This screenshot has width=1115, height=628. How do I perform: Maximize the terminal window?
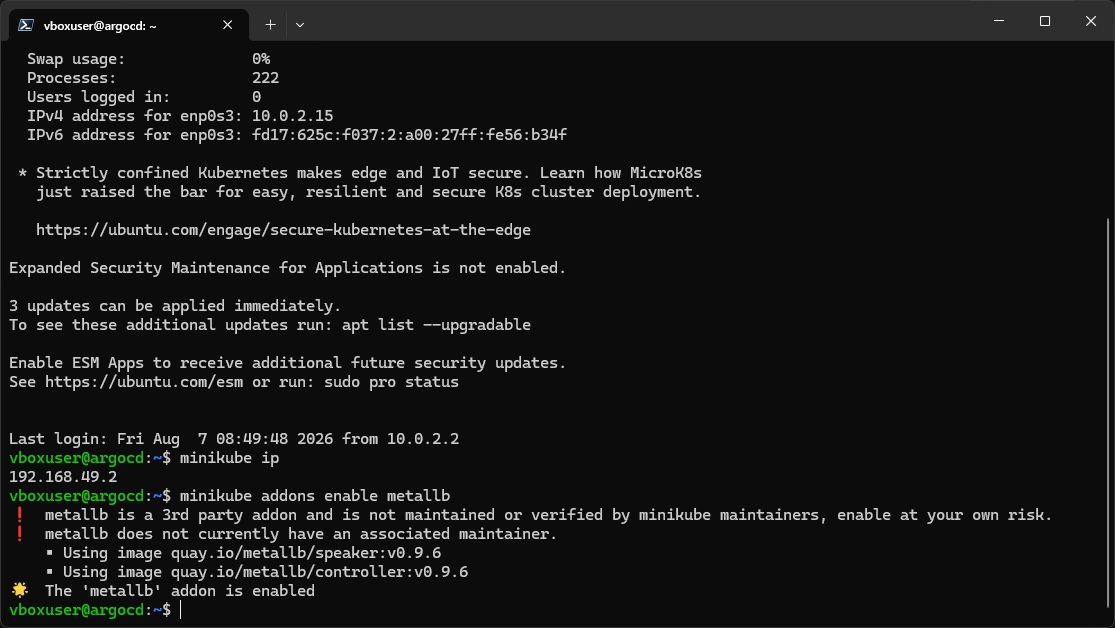coord(1045,21)
